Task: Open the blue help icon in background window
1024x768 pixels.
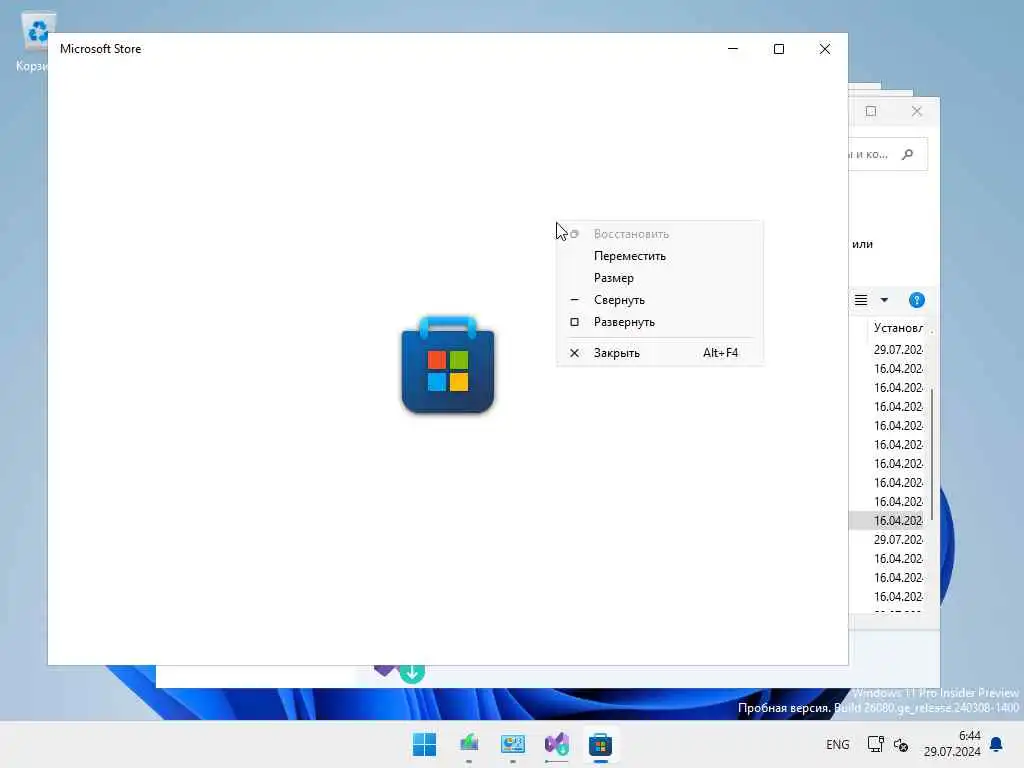Action: click(x=917, y=300)
